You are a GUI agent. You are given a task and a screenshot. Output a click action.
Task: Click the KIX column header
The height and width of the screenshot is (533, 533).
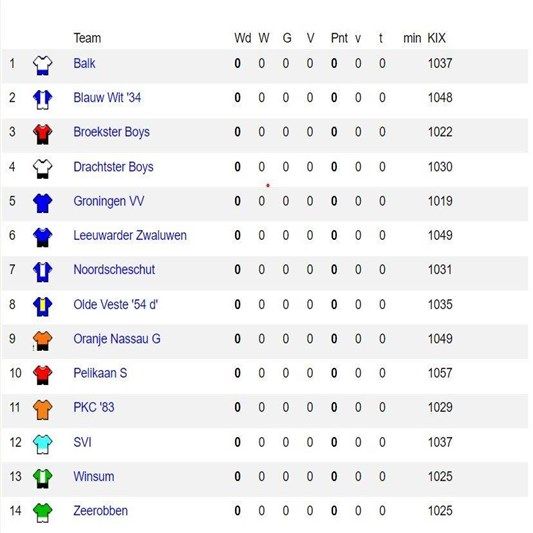click(x=436, y=38)
